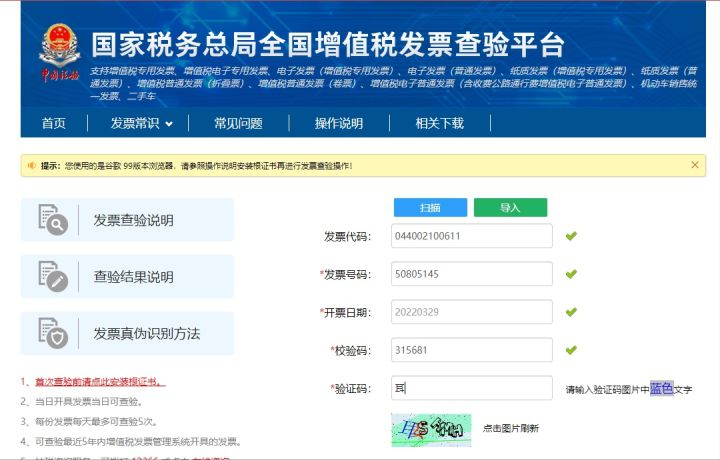The width and height of the screenshot is (720, 460).
Task: Click the speaker icon in notification bar
Action: pos(32,165)
